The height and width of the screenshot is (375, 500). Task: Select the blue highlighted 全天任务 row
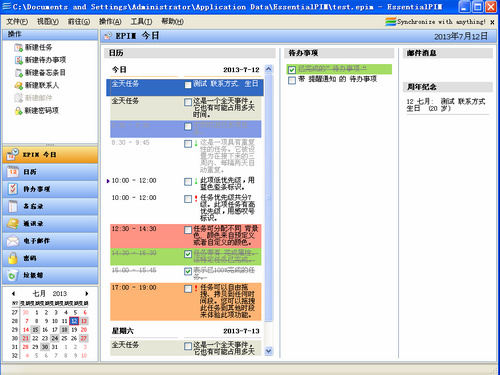(185, 87)
